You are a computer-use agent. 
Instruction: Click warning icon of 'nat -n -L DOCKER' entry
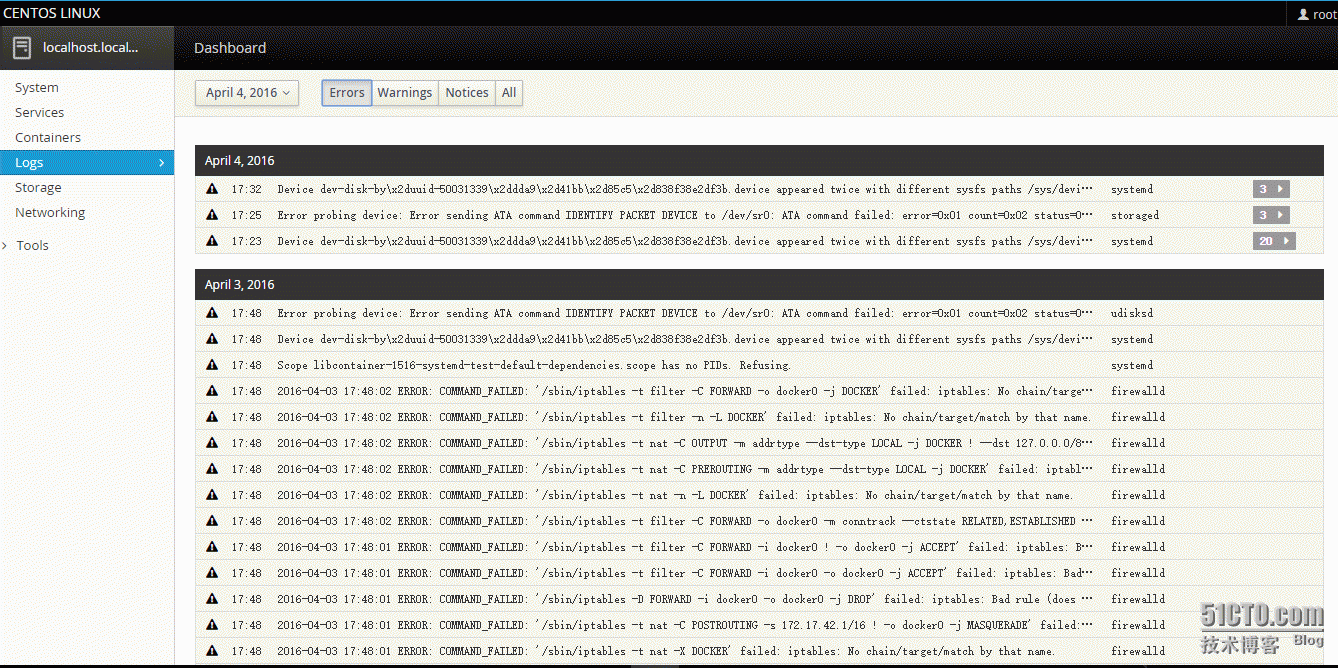[x=212, y=495]
